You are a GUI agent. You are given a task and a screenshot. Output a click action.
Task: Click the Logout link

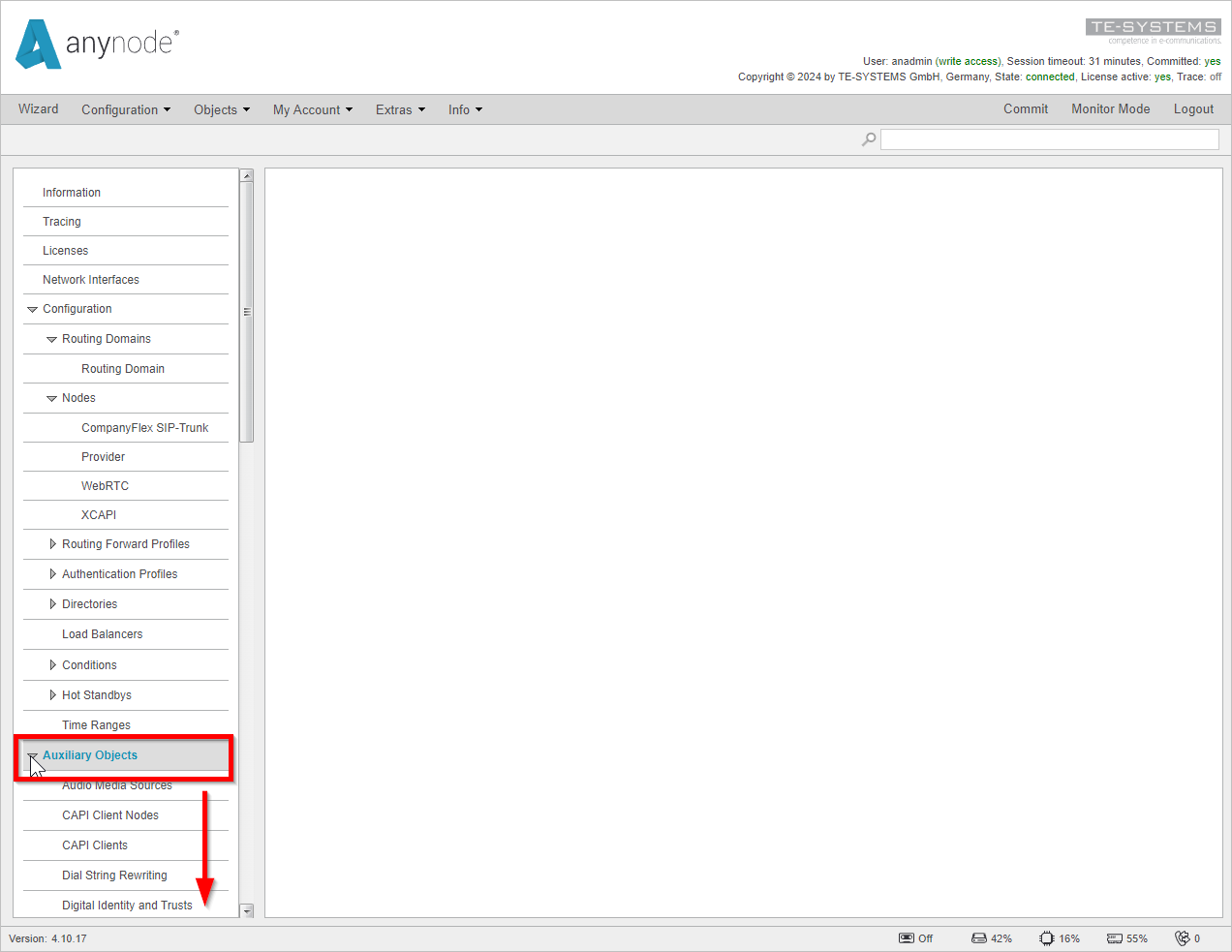(x=1193, y=109)
